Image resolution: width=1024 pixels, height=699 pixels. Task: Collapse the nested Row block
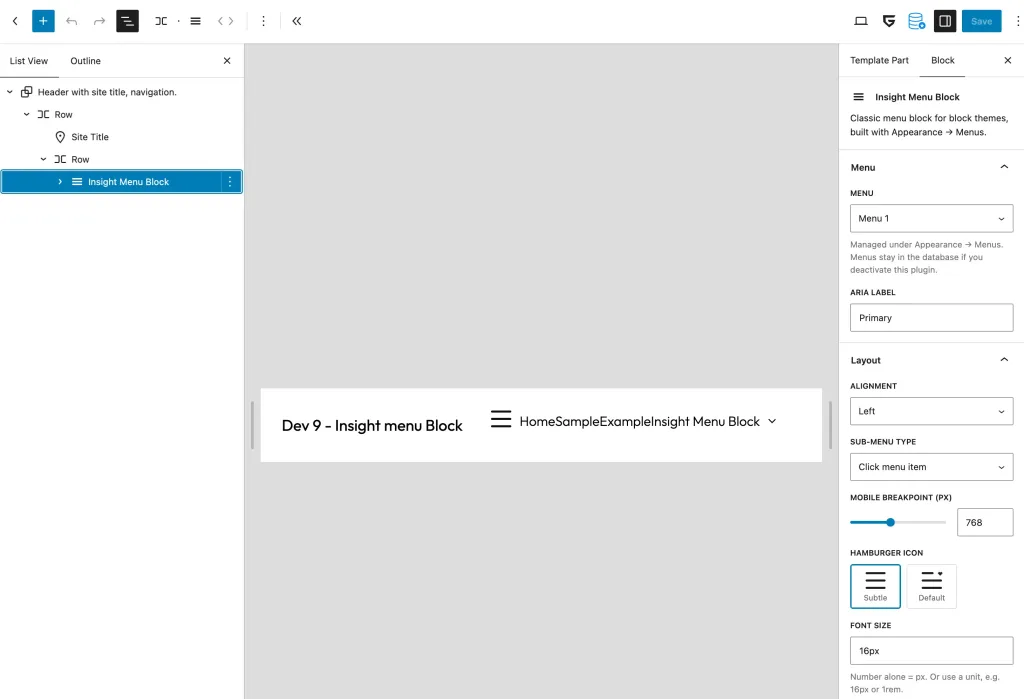43,159
